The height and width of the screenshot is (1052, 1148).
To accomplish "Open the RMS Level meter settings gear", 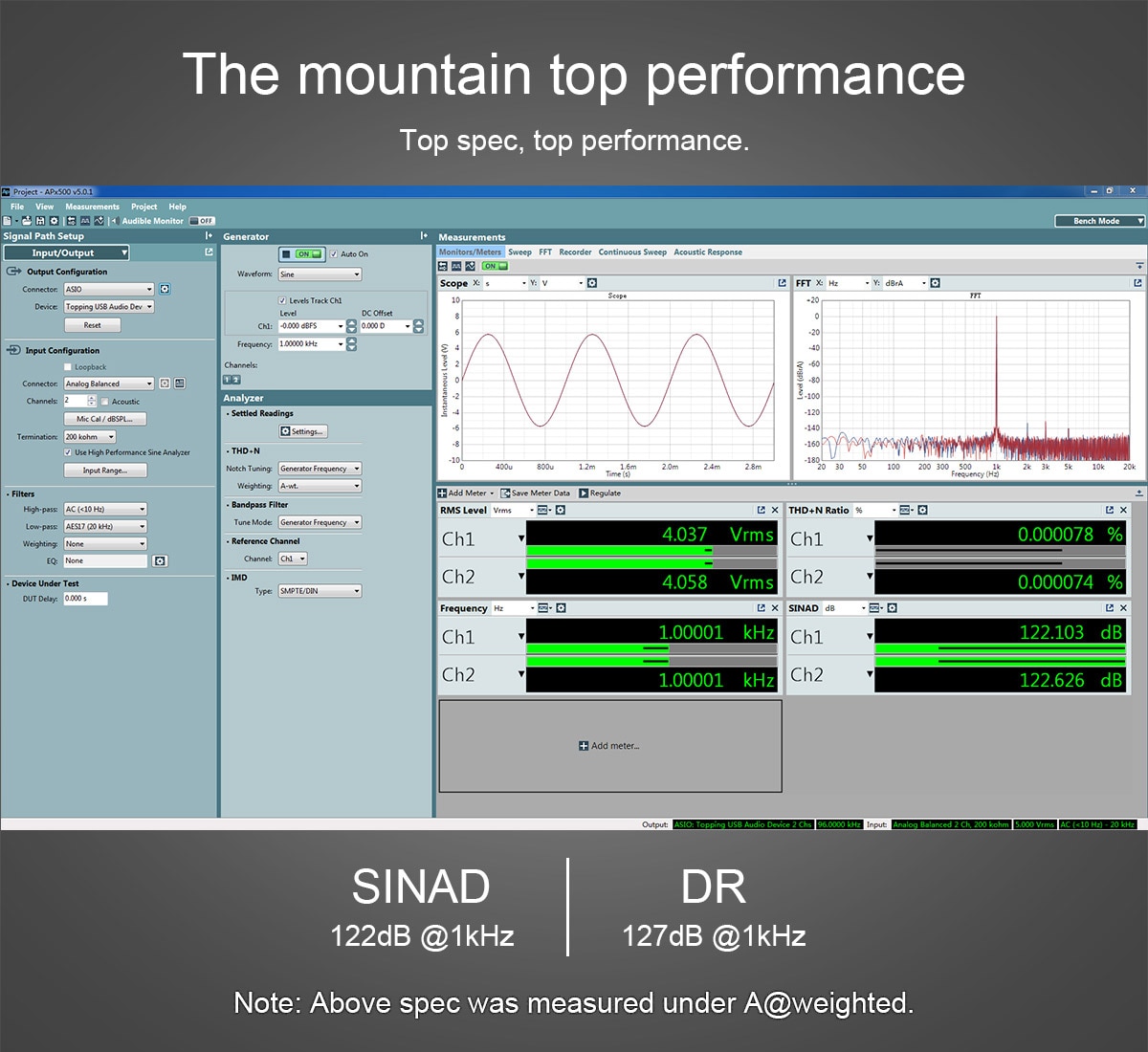I will coord(561,510).
